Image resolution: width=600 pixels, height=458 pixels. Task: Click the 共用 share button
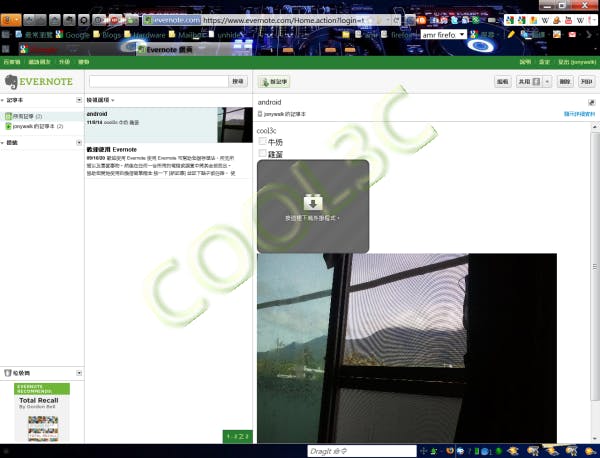tap(528, 81)
